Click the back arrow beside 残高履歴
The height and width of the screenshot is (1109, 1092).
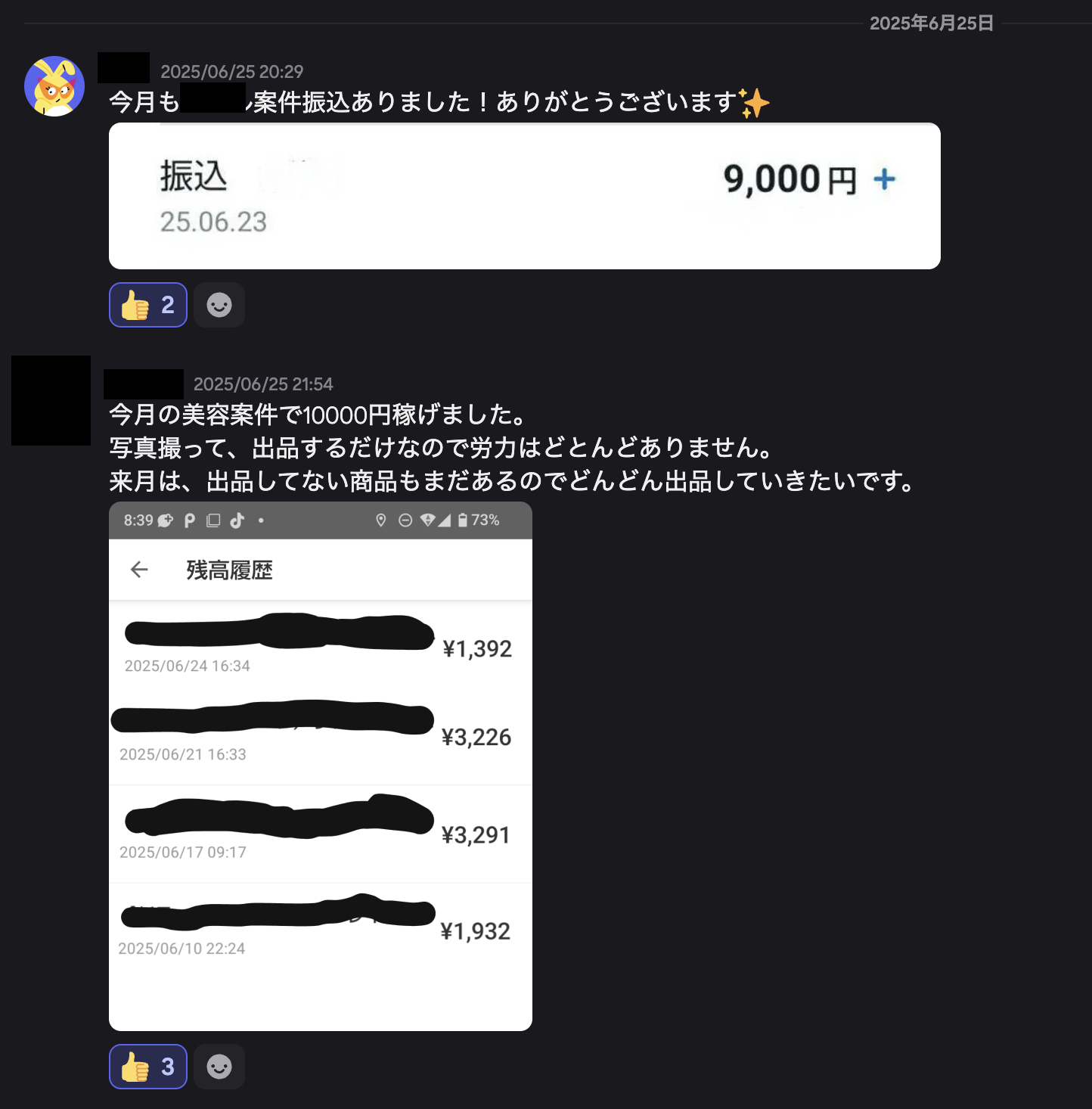[139, 570]
